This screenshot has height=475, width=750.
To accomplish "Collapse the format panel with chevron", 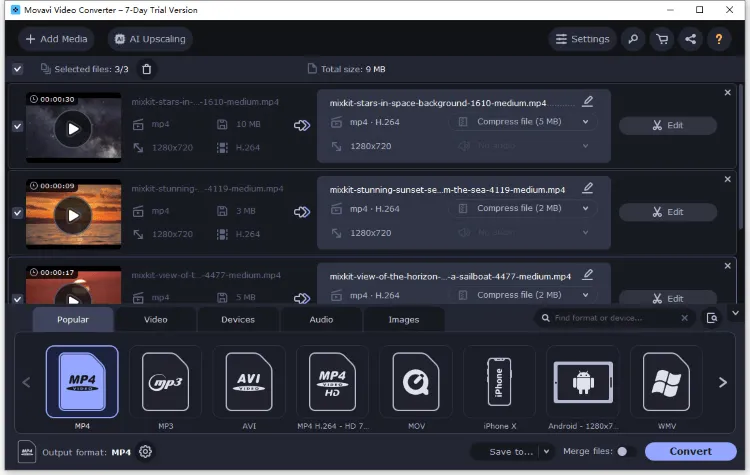I will coord(735,313).
